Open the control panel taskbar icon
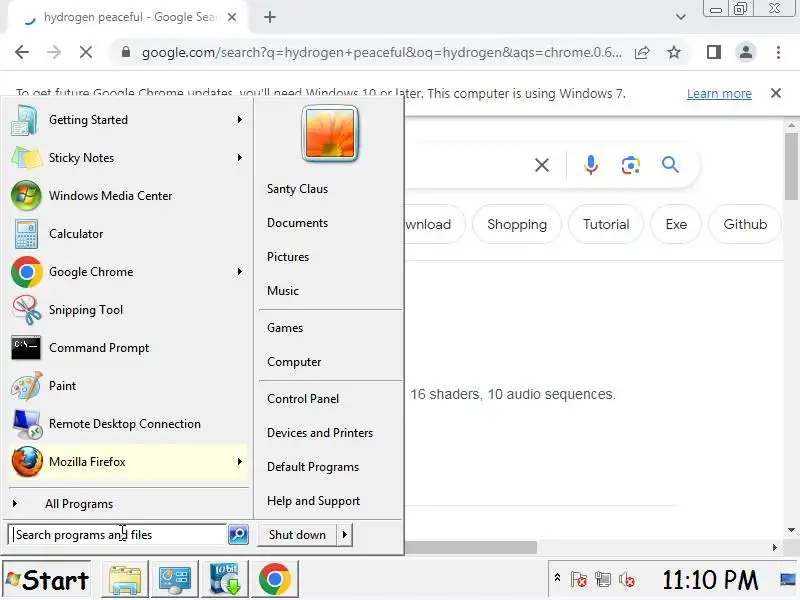800x600 pixels. pyautogui.click(x=174, y=580)
